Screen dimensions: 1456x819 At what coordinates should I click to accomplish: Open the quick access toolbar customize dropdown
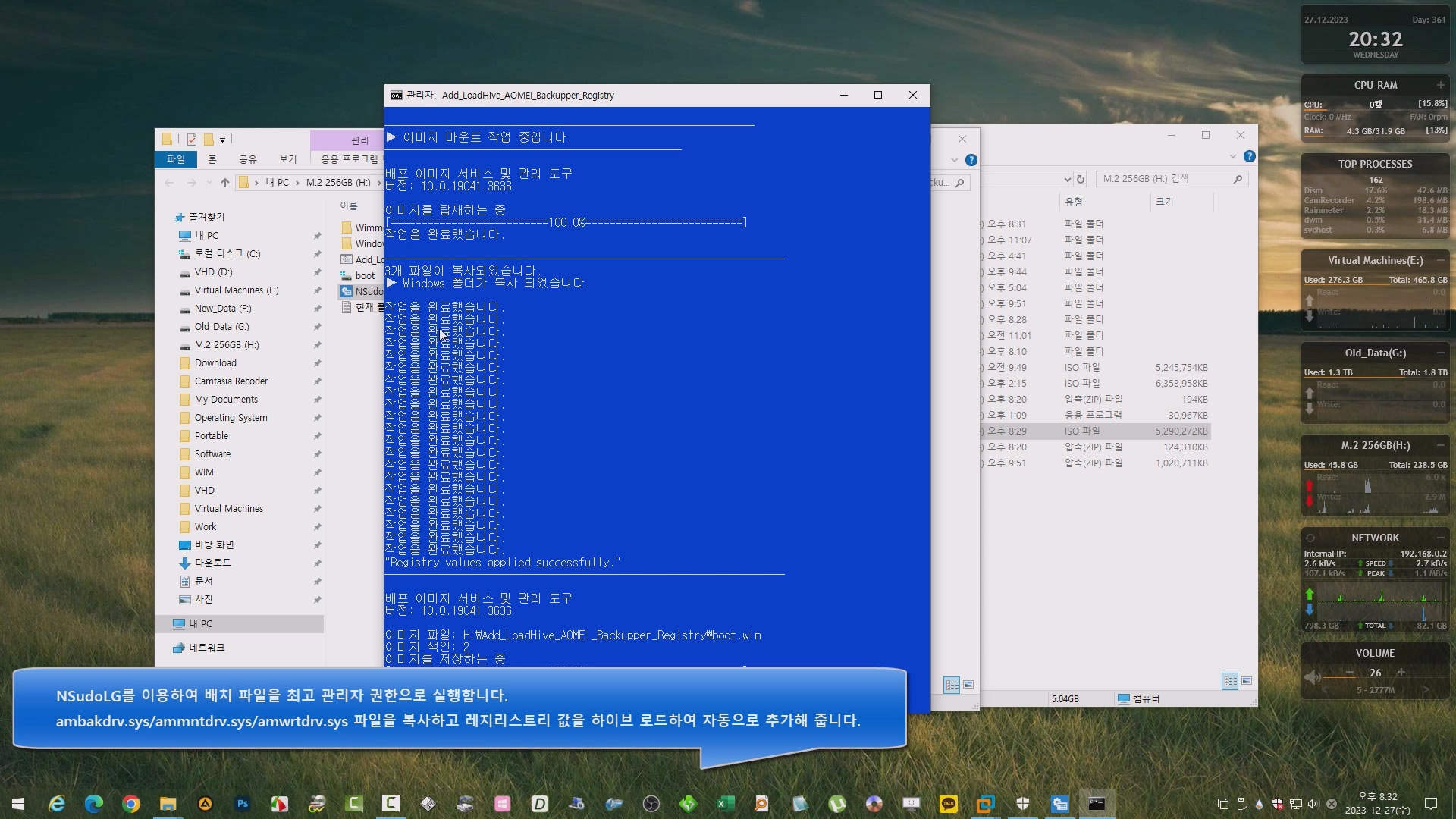(x=222, y=140)
